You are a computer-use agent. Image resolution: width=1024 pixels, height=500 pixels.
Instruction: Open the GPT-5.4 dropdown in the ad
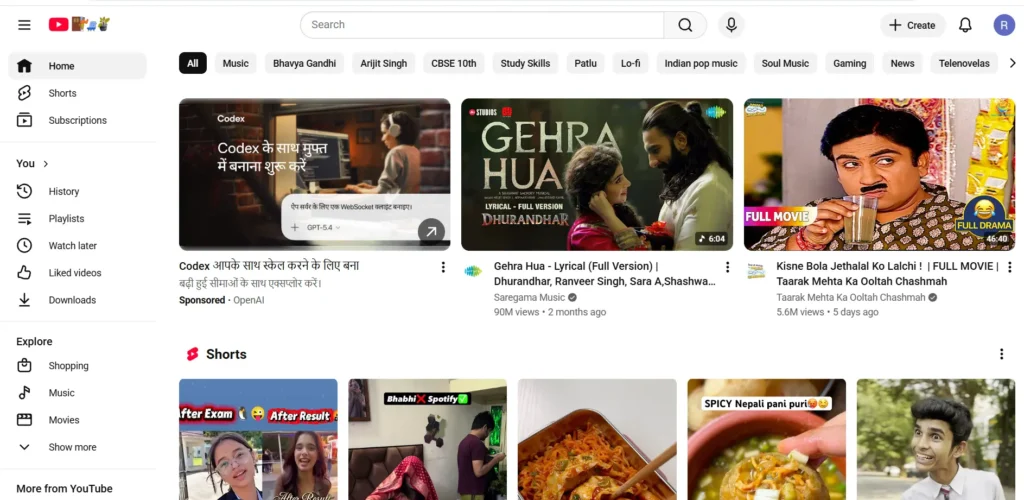click(324, 227)
